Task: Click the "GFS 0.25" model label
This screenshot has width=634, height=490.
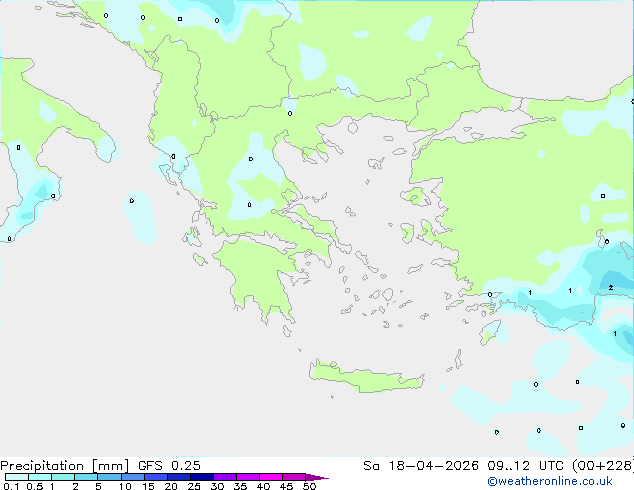Action: click(x=169, y=465)
